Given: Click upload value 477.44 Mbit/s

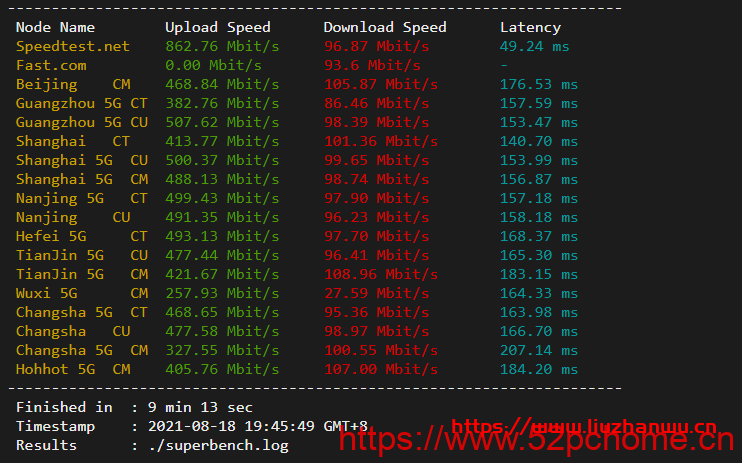Looking at the screenshot, I should 222,255.
